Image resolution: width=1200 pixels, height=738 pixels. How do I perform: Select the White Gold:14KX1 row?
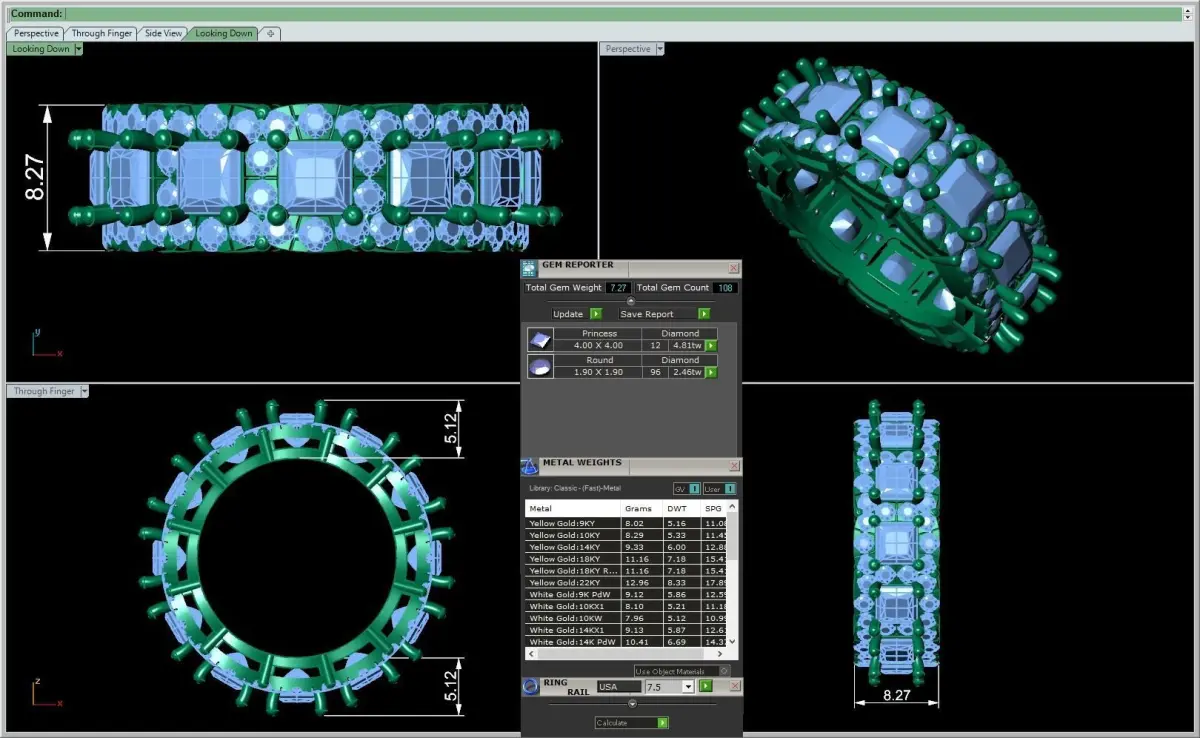626,630
